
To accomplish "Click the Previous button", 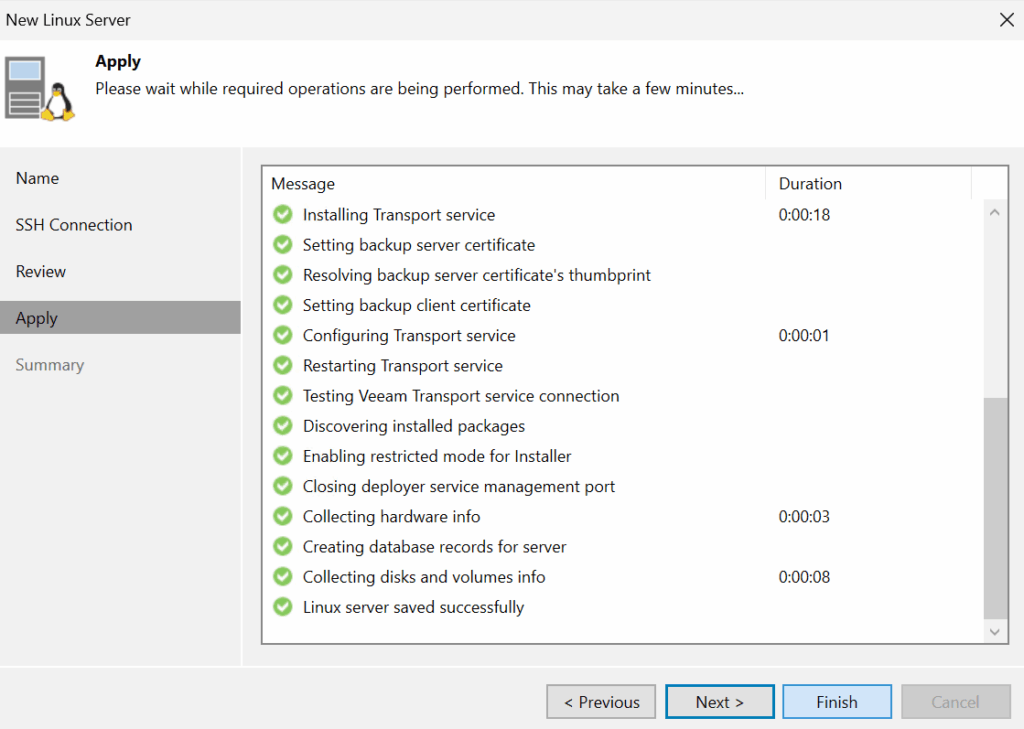I will [601, 702].
